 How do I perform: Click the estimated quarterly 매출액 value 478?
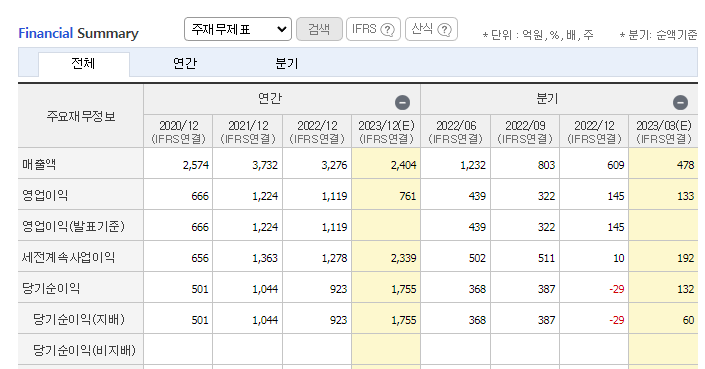coord(685,165)
